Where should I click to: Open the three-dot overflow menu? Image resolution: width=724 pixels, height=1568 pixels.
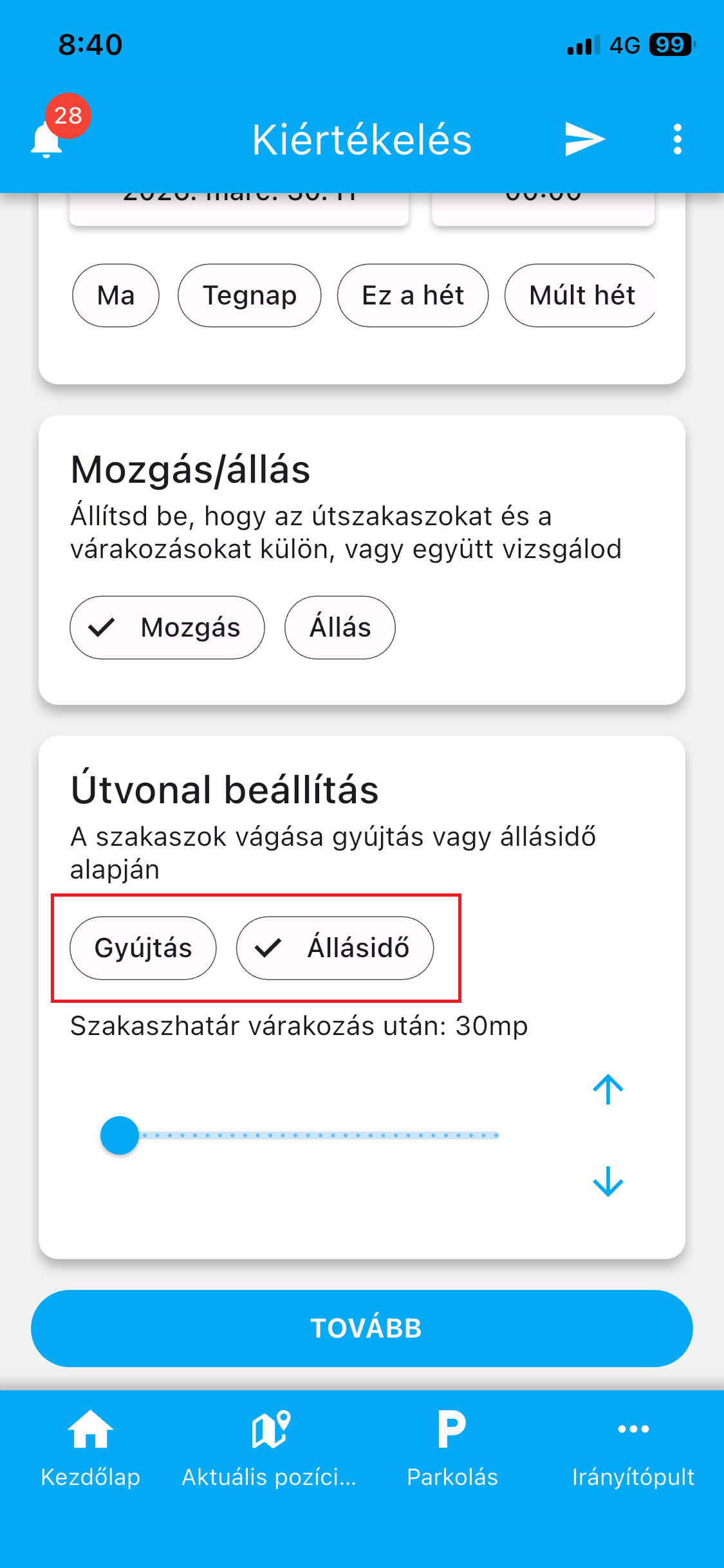677,139
